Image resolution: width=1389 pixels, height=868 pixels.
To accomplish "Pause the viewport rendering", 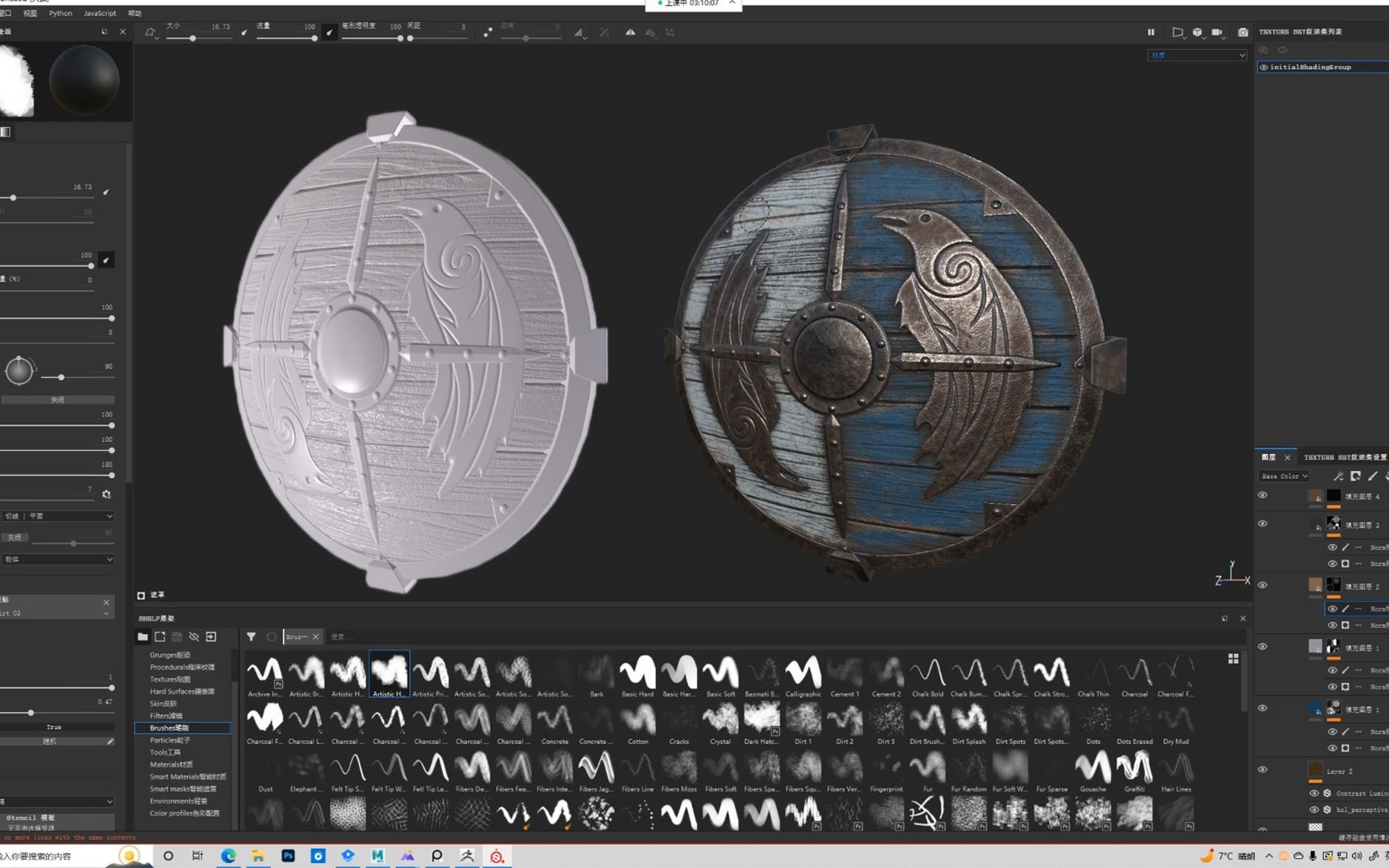I will pyautogui.click(x=1151, y=32).
